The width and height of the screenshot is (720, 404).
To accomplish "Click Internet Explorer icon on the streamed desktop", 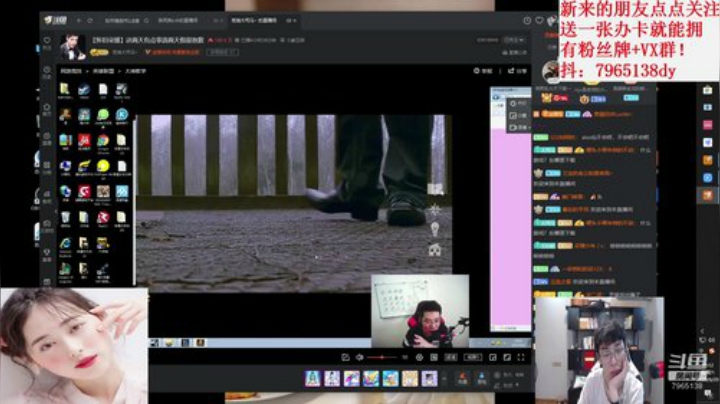I will [65, 243].
